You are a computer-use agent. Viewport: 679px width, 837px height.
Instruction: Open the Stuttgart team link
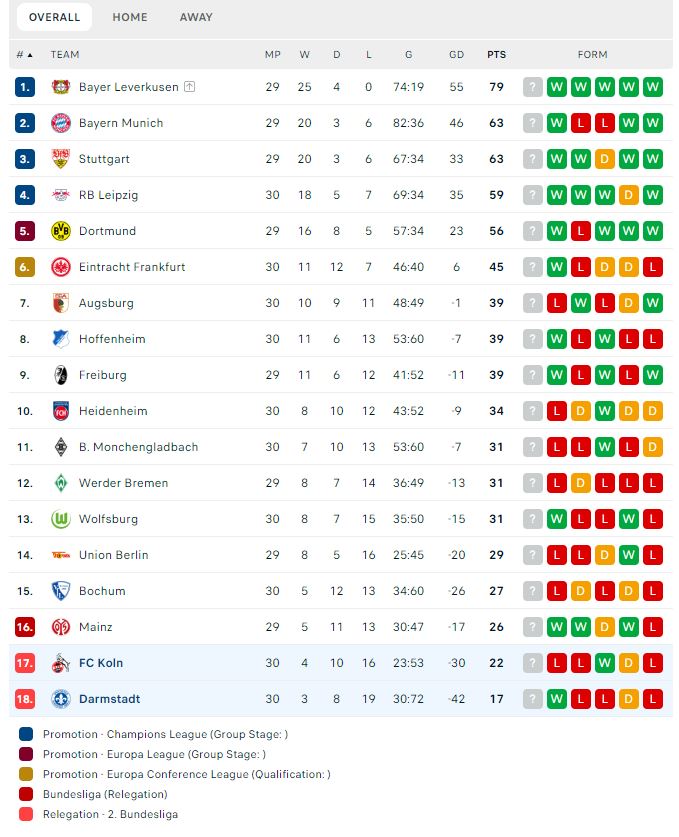point(104,159)
